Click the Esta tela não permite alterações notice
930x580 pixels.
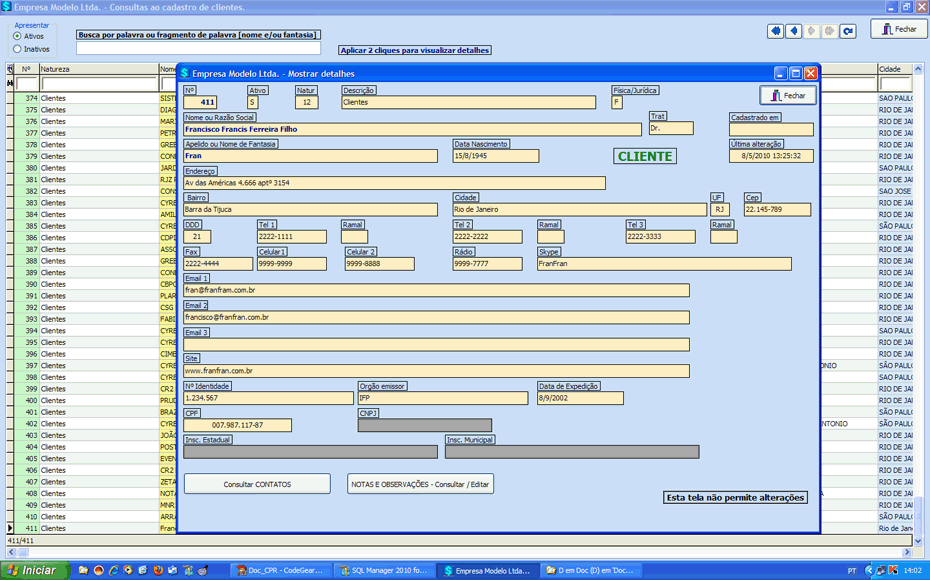pyautogui.click(x=735, y=498)
